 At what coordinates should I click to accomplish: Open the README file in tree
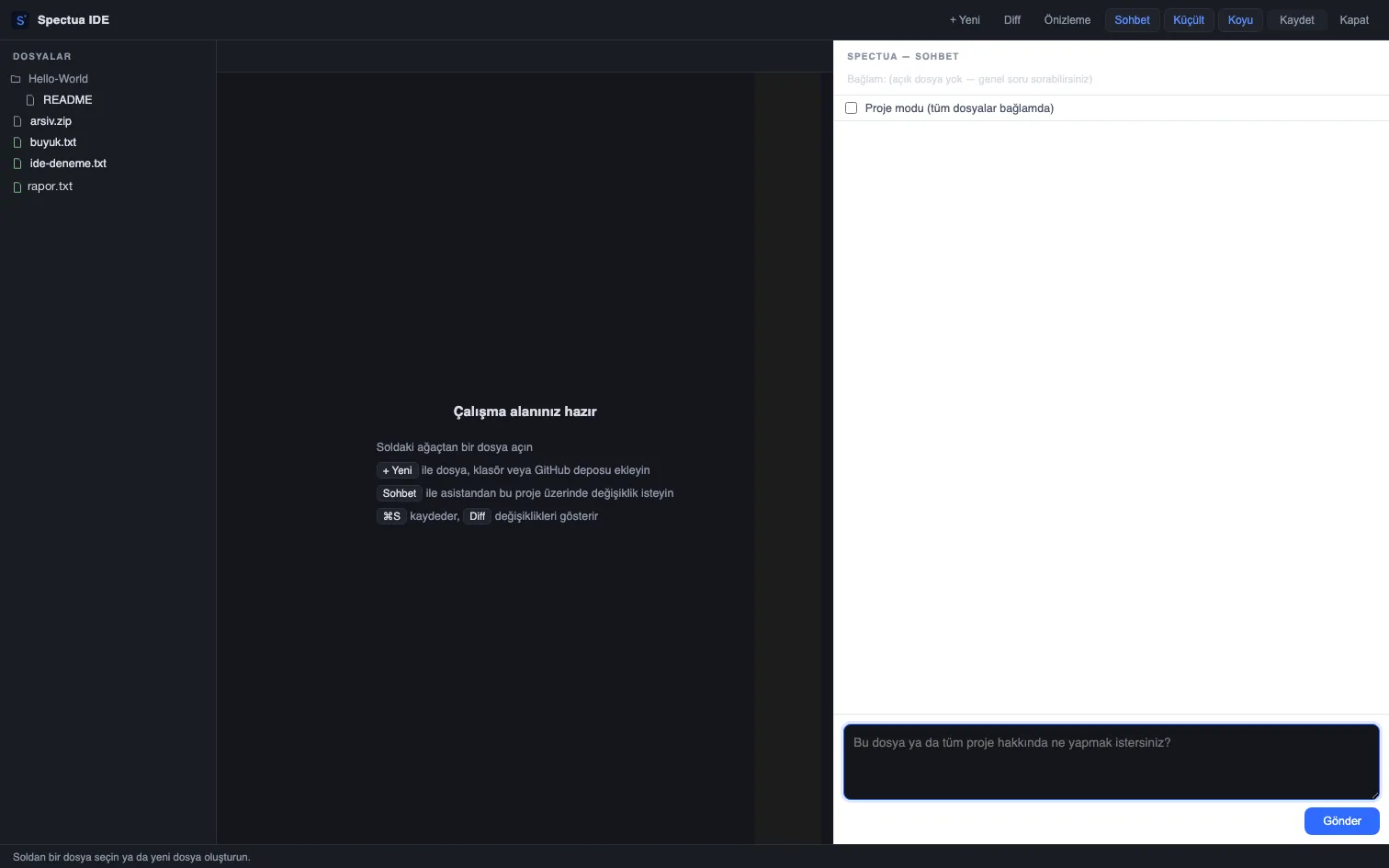click(68, 100)
